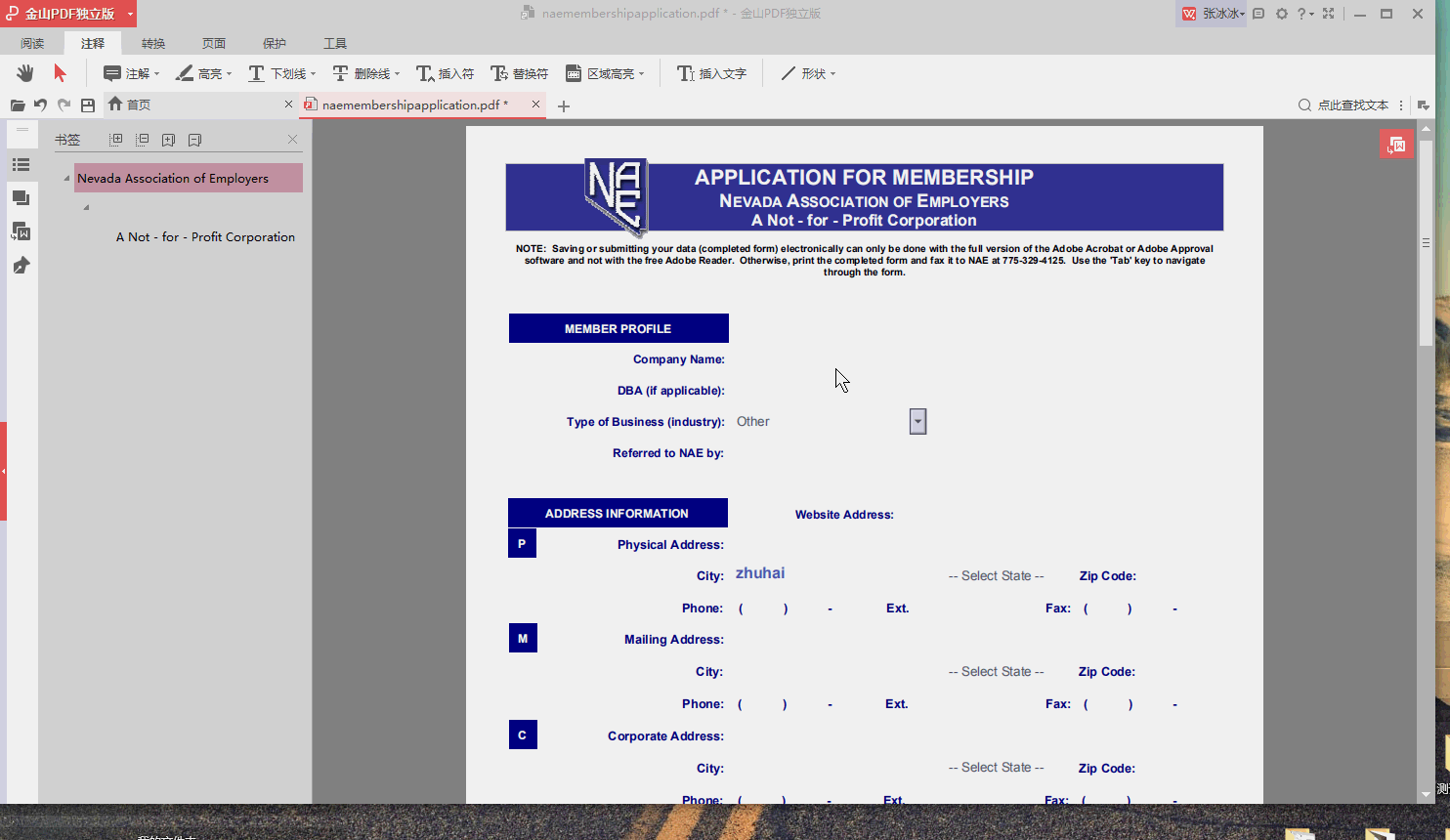
Task: Expand the 区域高亮 dropdown arrow
Action: tap(641, 74)
